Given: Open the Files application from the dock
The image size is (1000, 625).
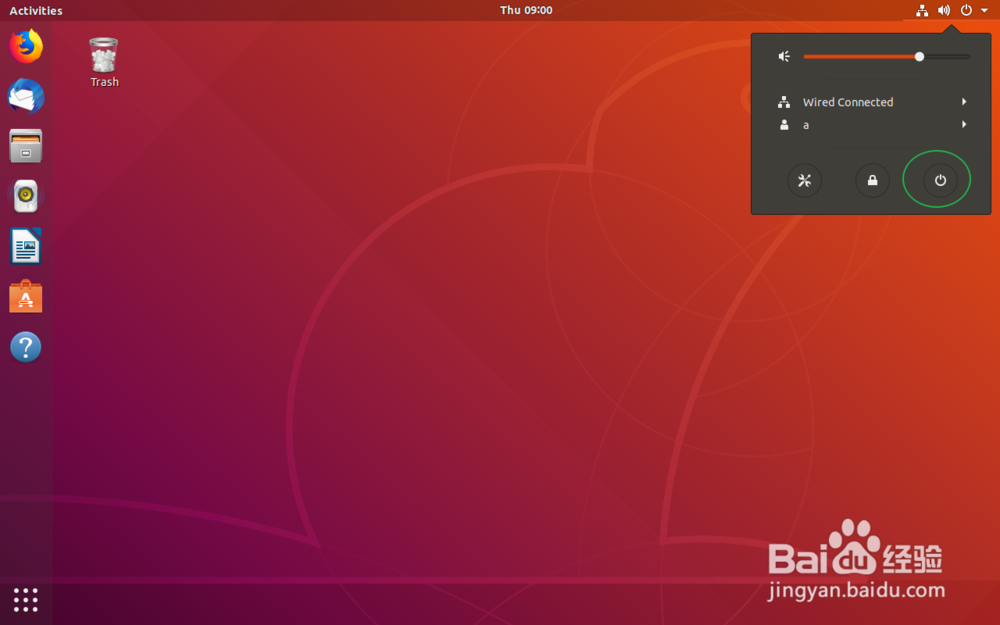Looking at the screenshot, I should 25,146.
